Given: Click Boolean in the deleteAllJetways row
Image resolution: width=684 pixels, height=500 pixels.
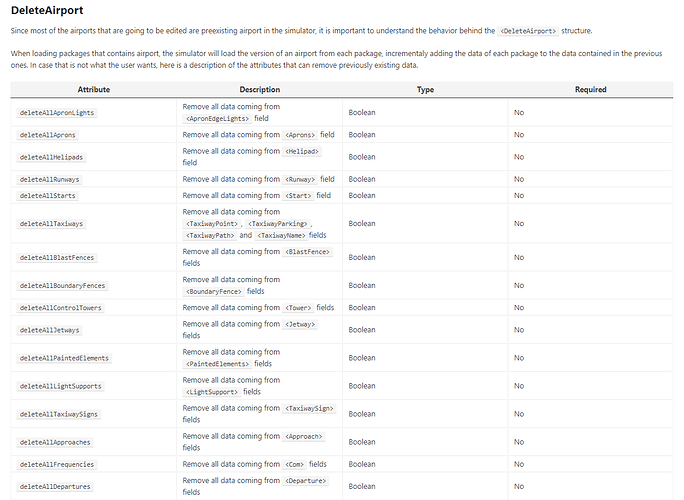Looking at the screenshot, I should click(x=362, y=330).
